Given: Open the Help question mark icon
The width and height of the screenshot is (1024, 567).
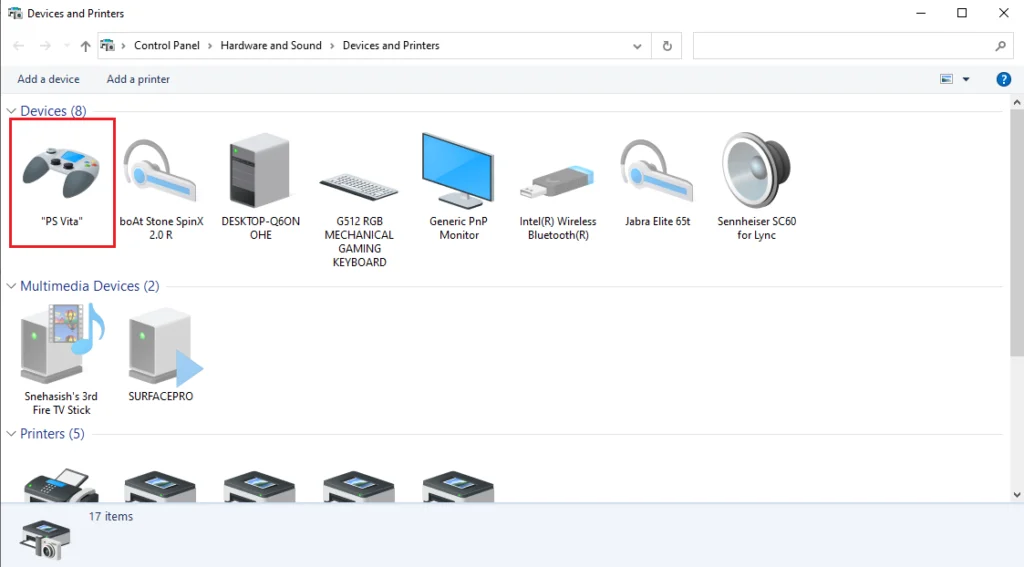Looking at the screenshot, I should coord(1004,79).
